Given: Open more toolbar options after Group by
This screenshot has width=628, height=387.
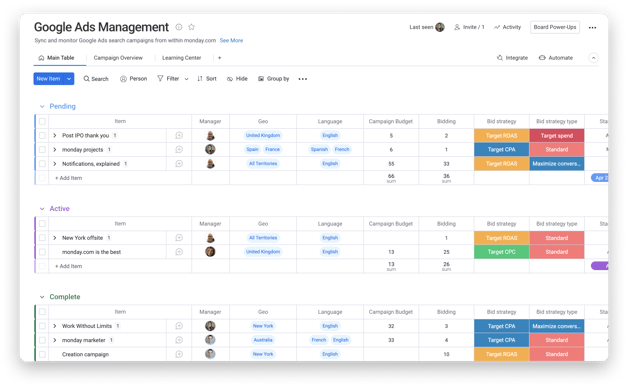Looking at the screenshot, I should [303, 79].
